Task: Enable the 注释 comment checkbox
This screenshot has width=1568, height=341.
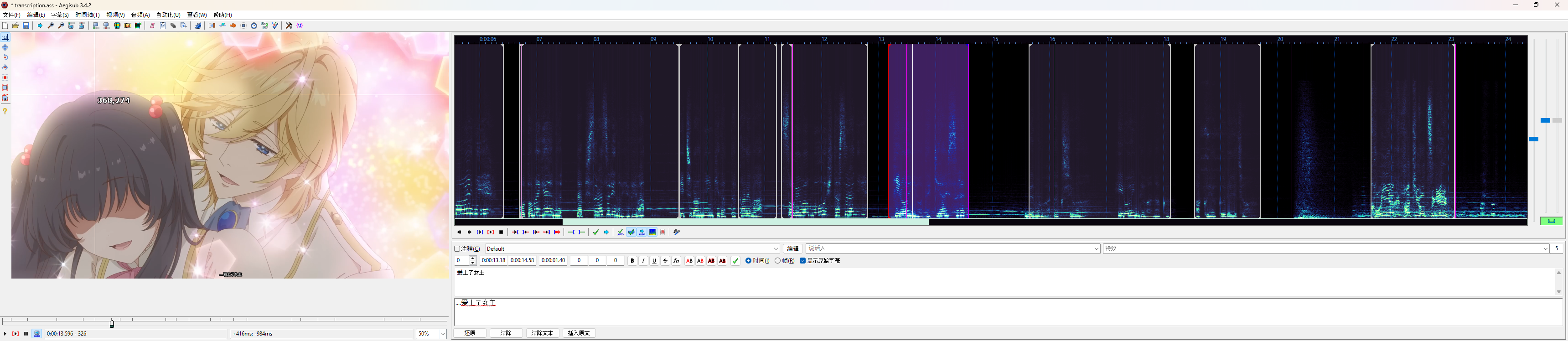Action: pos(458,248)
